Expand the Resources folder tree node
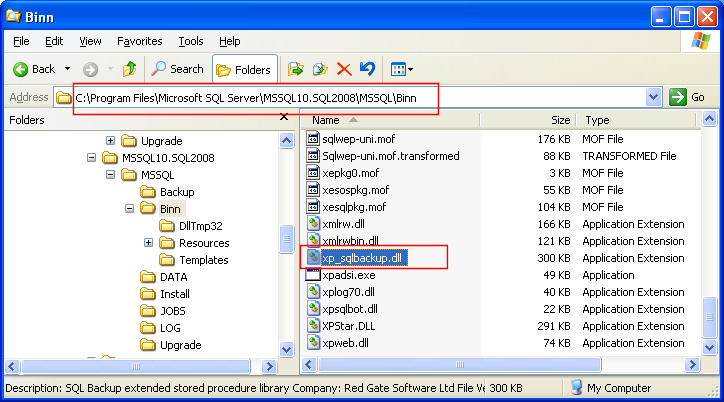 click(149, 243)
